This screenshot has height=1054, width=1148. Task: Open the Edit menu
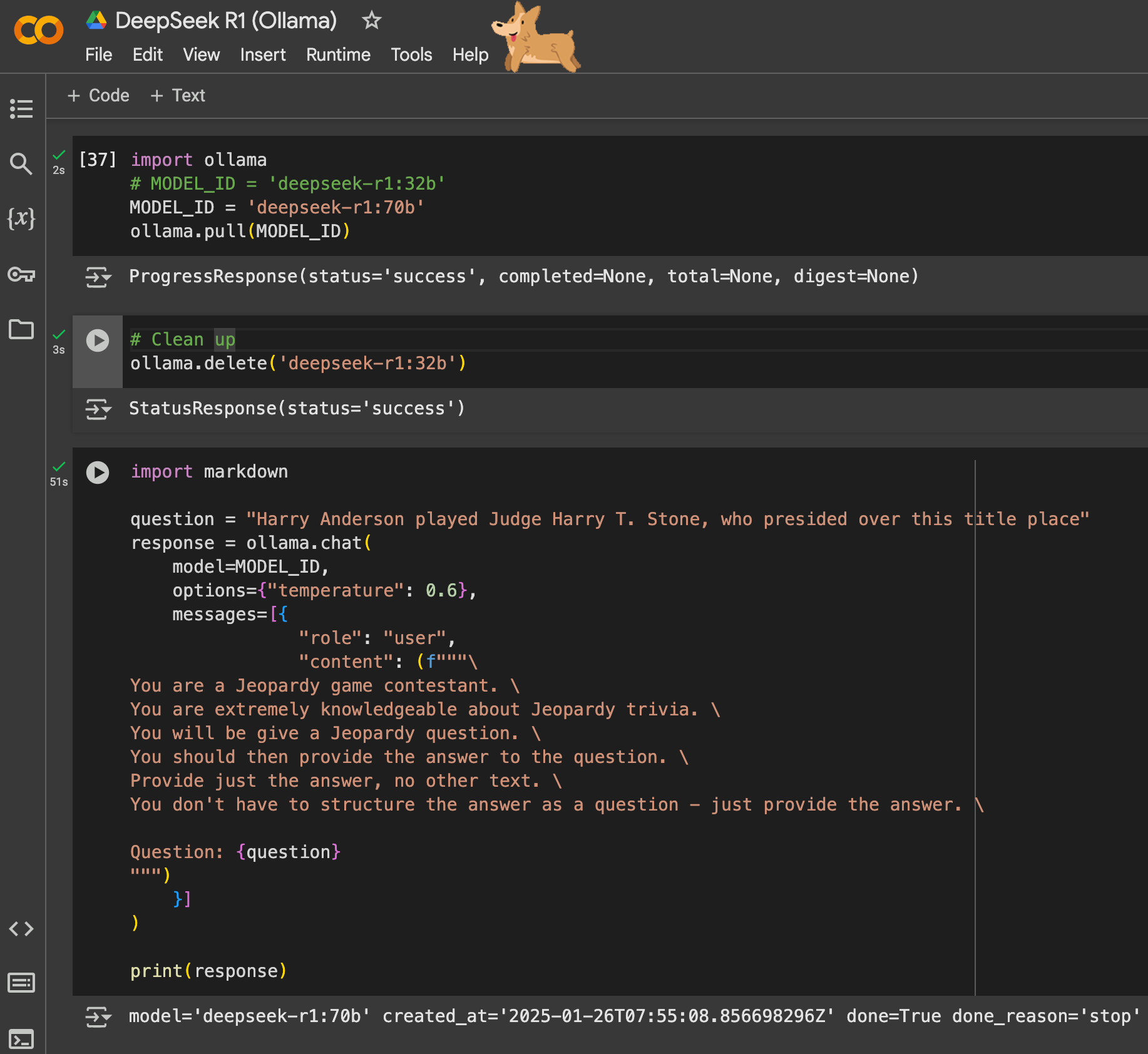[147, 55]
